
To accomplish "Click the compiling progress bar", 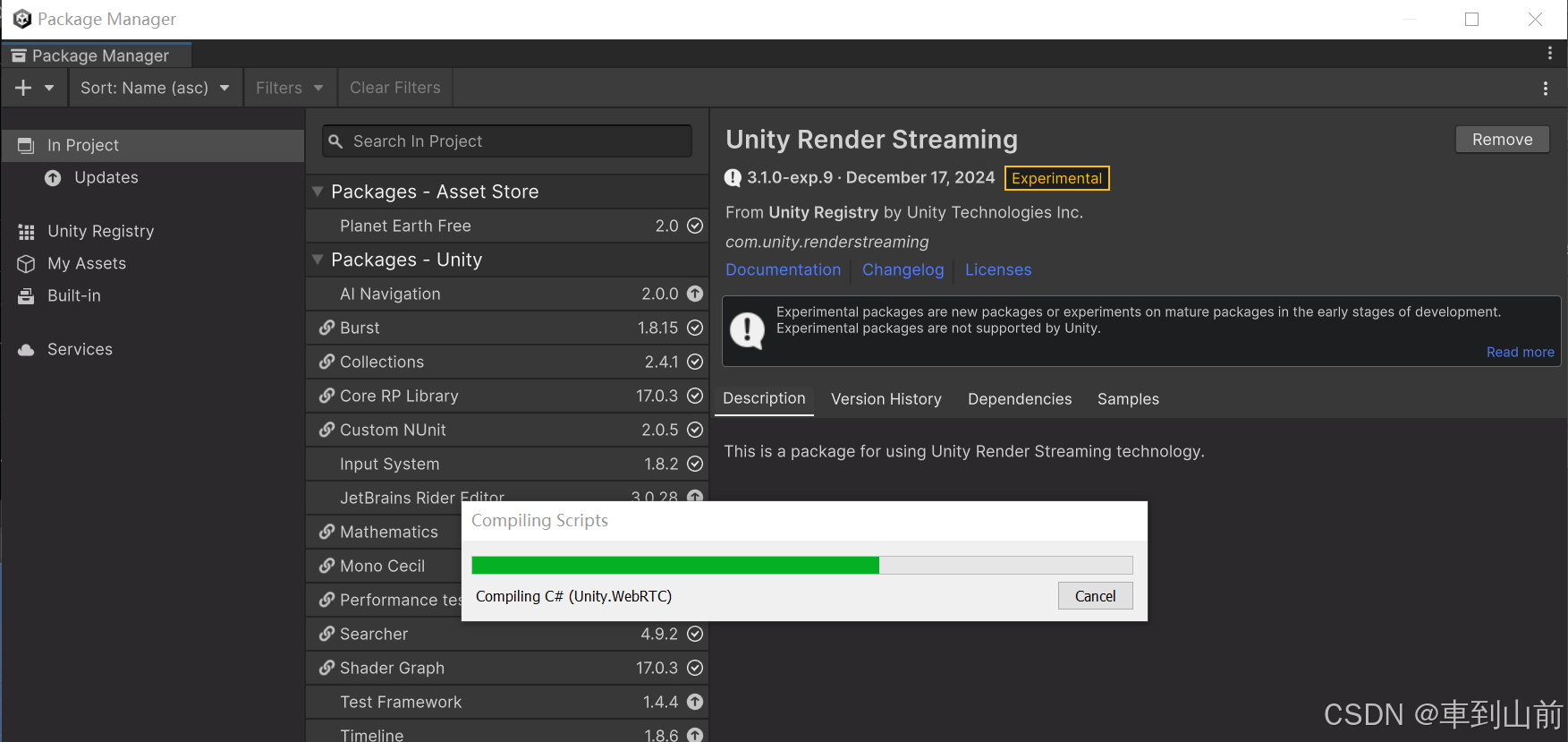I will click(x=802, y=565).
